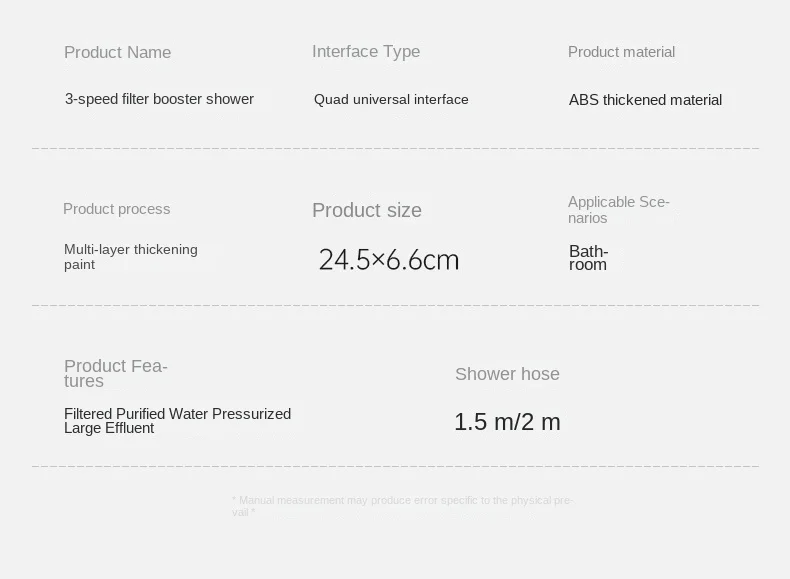Click the Product Name heading
Image resolution: width=790 pixels, height=579 pixels.
tap(117, 52)
